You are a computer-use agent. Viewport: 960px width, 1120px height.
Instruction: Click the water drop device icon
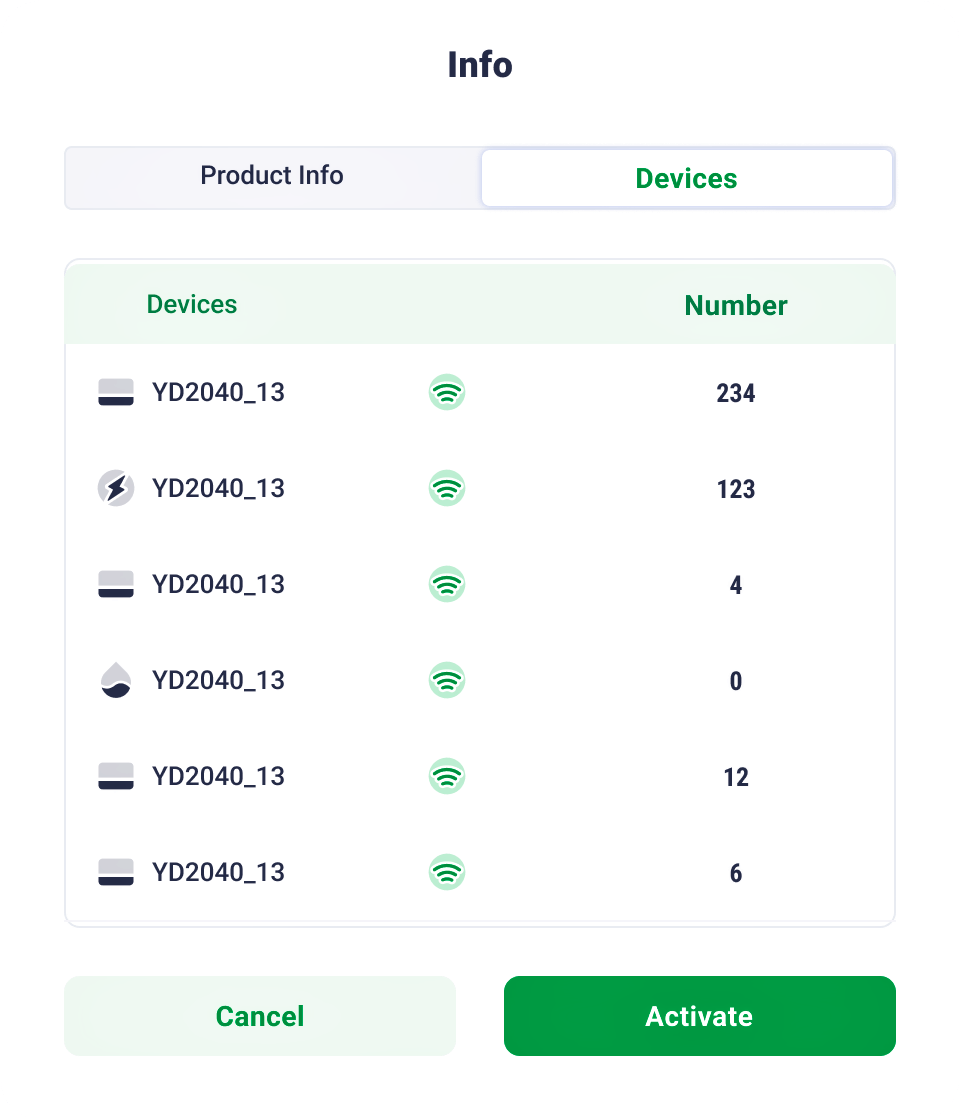click(x=116, y=681)
